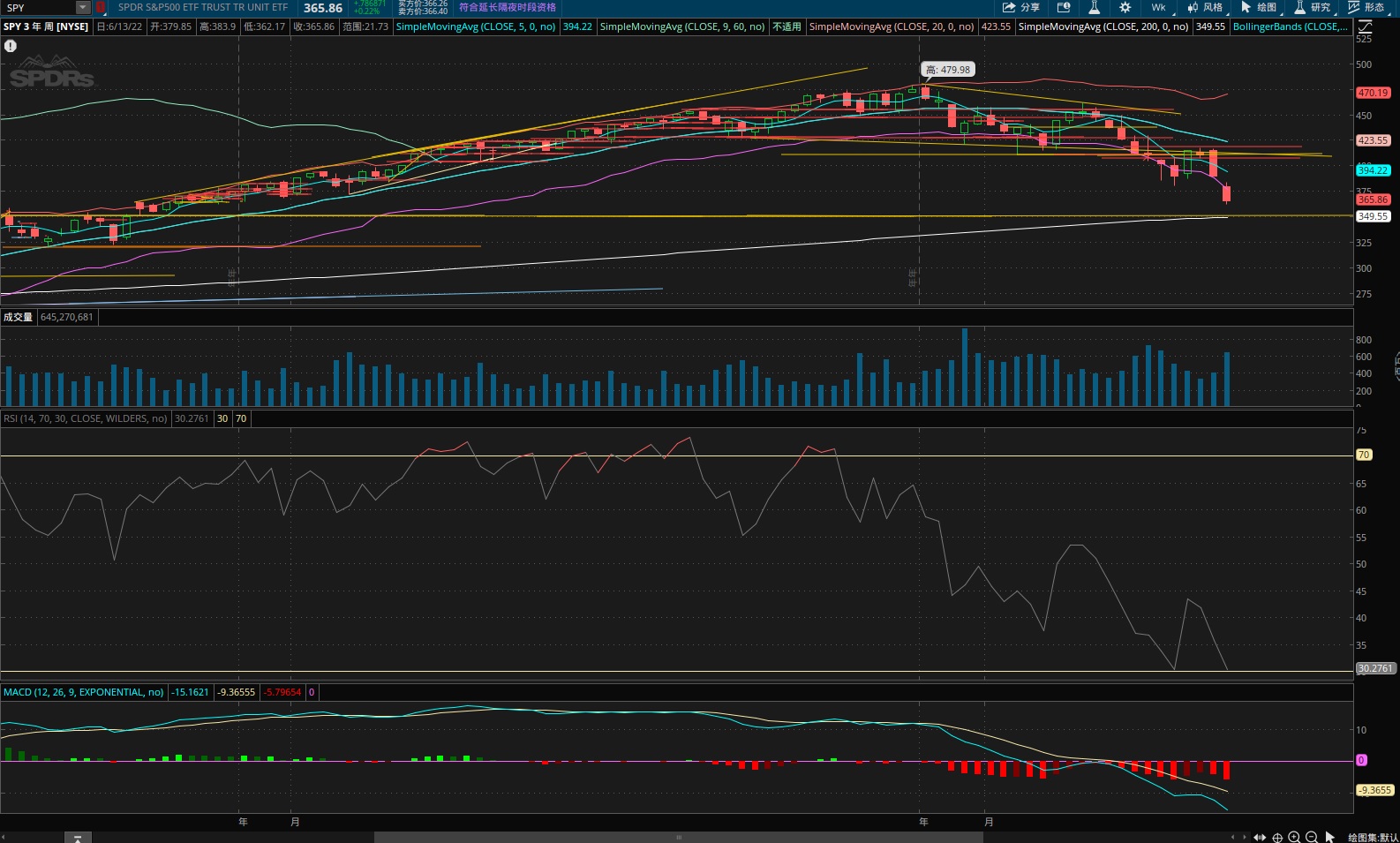This screenshot has height=843, width=1400.
Task: Open the 风格 (Style) dropdown
Action: 1206,7
